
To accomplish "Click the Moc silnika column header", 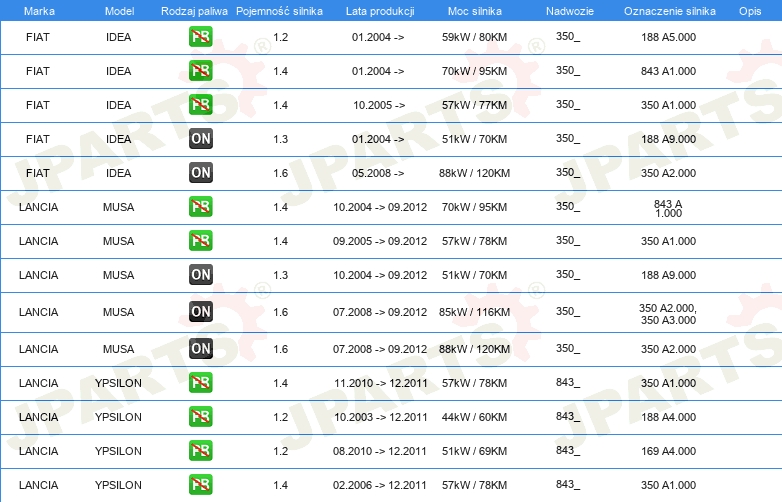I will click(x=474, y=11).
